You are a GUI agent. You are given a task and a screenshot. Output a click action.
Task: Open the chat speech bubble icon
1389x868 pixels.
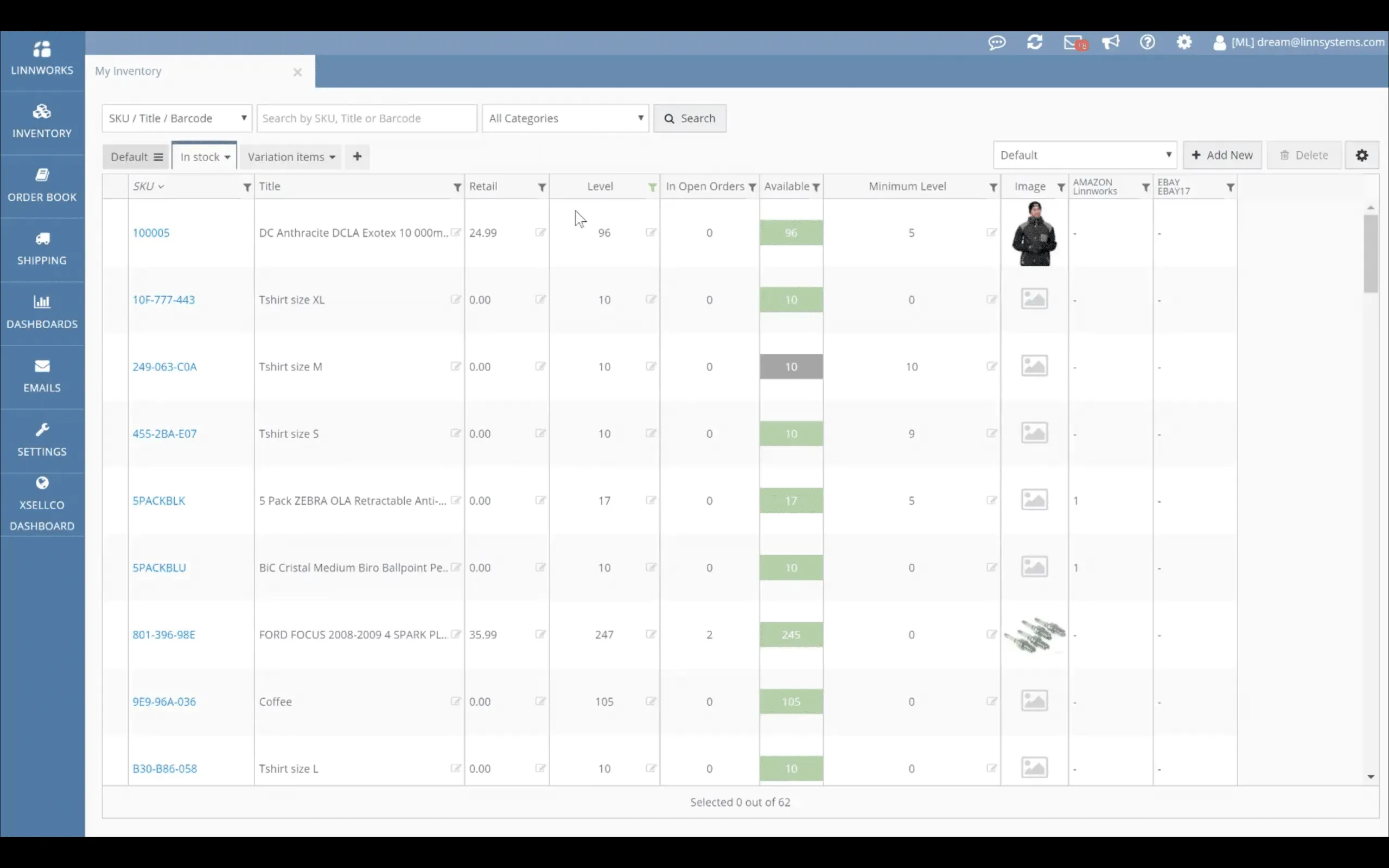click(996, 42)
